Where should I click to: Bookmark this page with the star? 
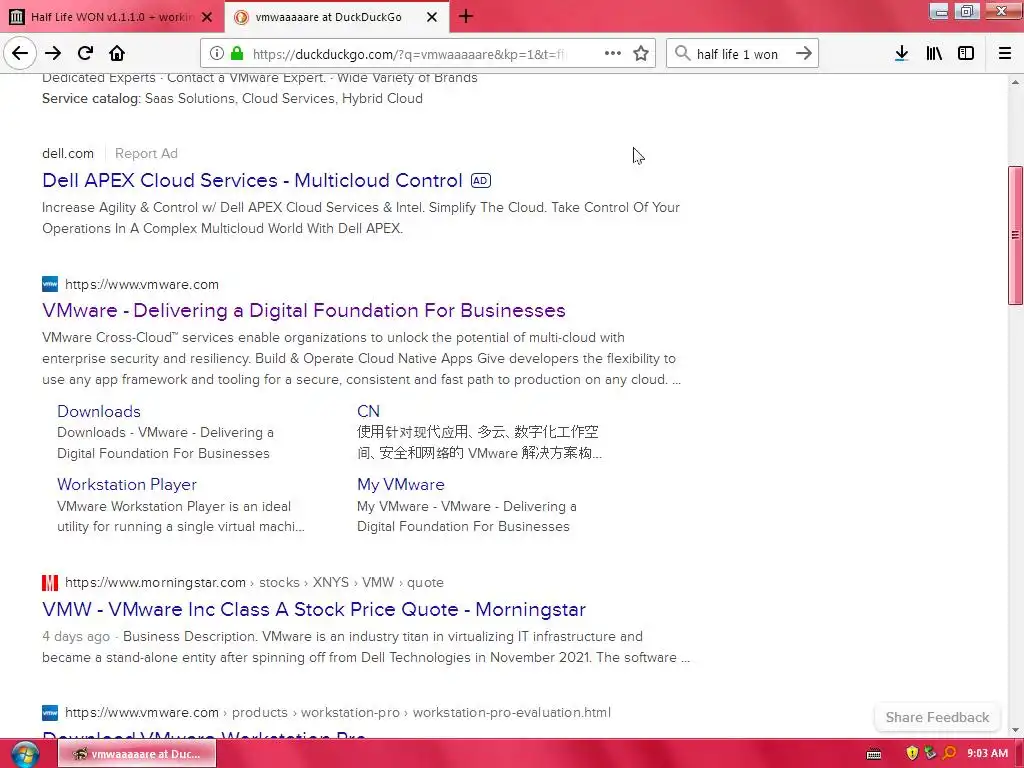641,54
